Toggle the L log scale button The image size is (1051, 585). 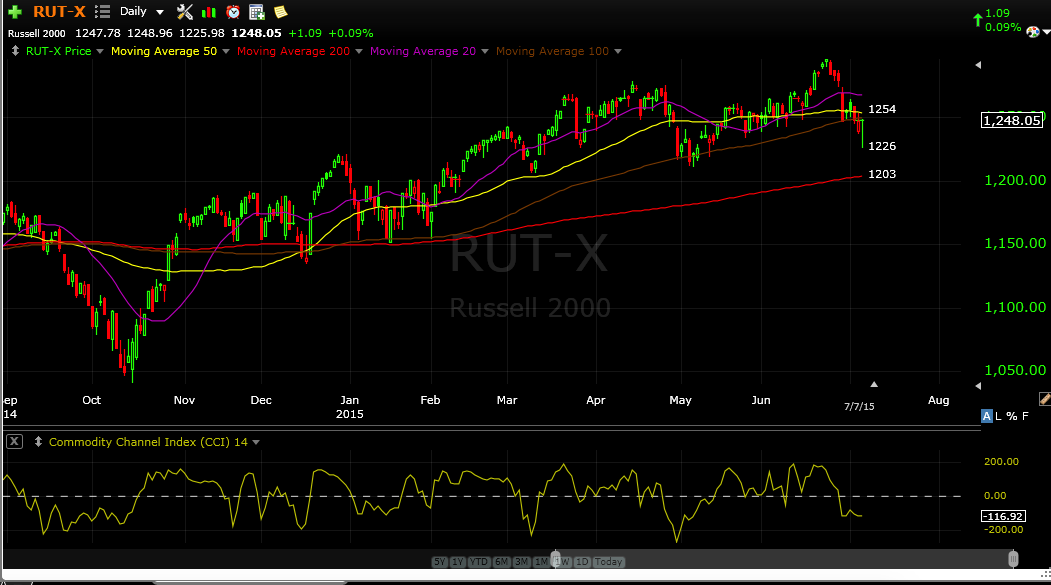pos(998,416)
